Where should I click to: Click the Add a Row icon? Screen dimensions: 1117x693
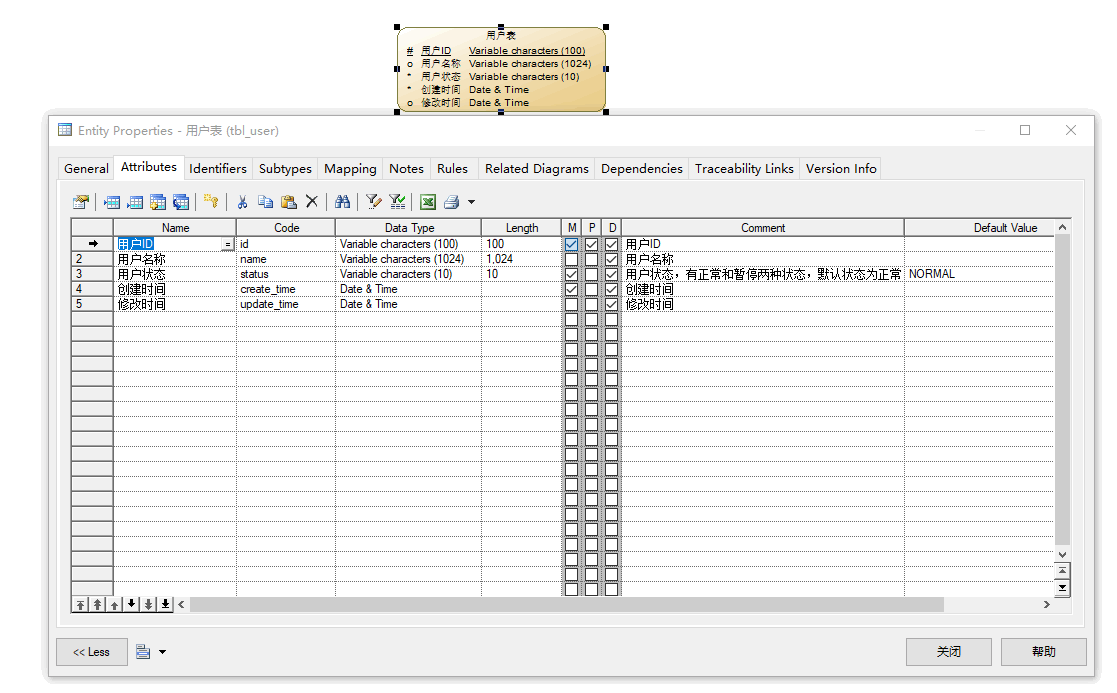pos(135,202)
